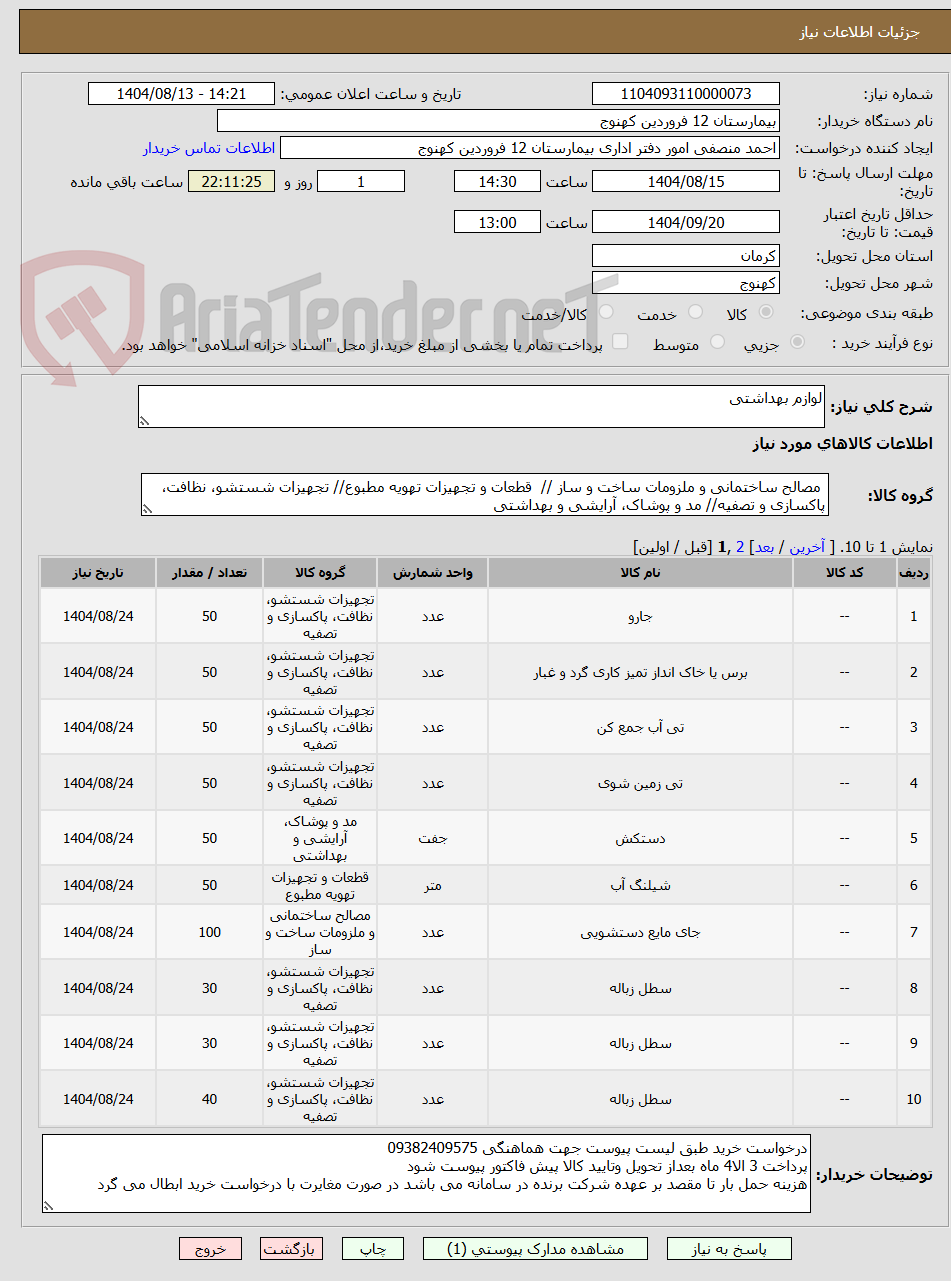
Task: Click the واحد شمارش column header
Action: 432,573
